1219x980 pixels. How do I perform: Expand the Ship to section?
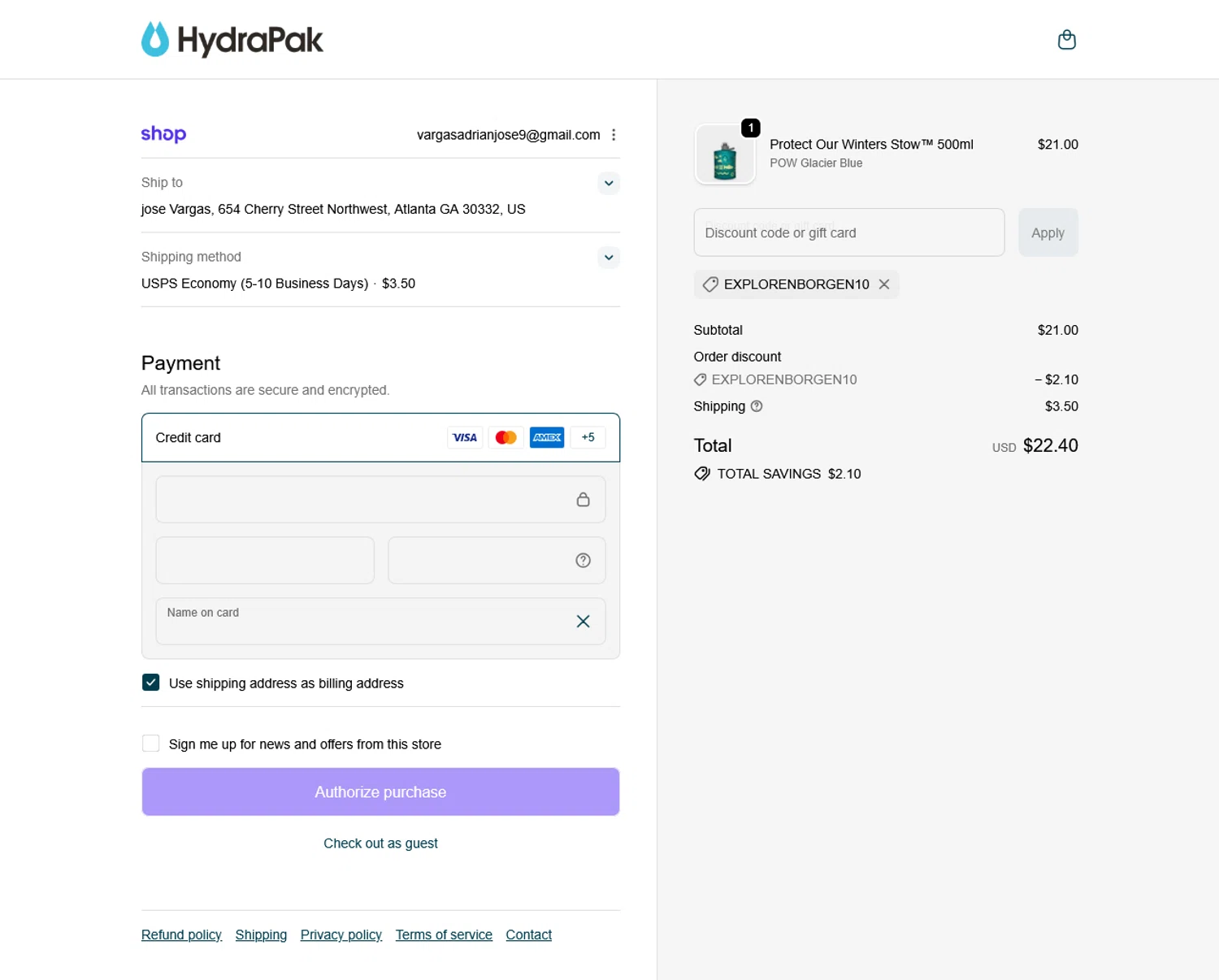609,183
